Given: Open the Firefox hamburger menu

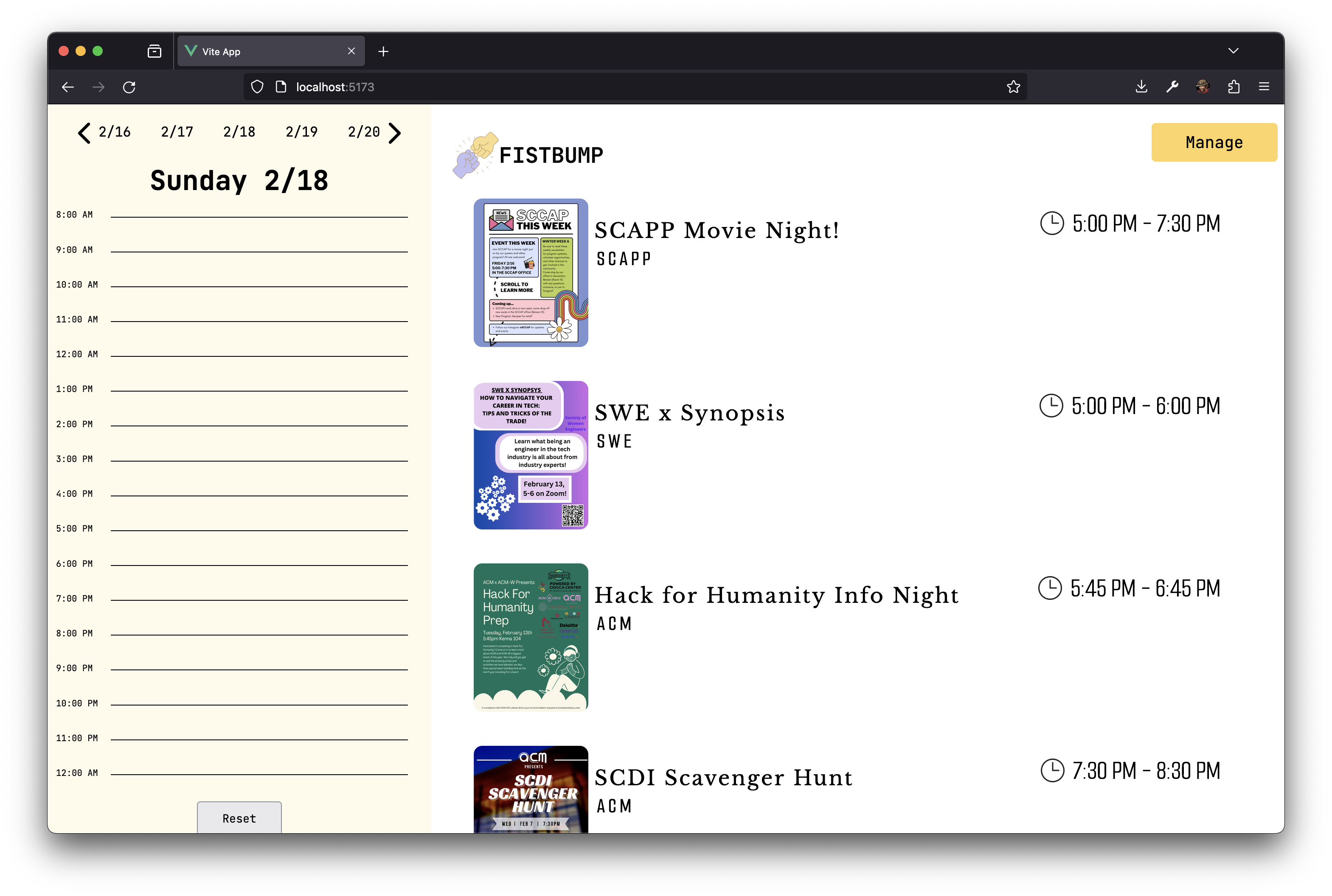Looking at the screenshot, I should point(1264,87).
